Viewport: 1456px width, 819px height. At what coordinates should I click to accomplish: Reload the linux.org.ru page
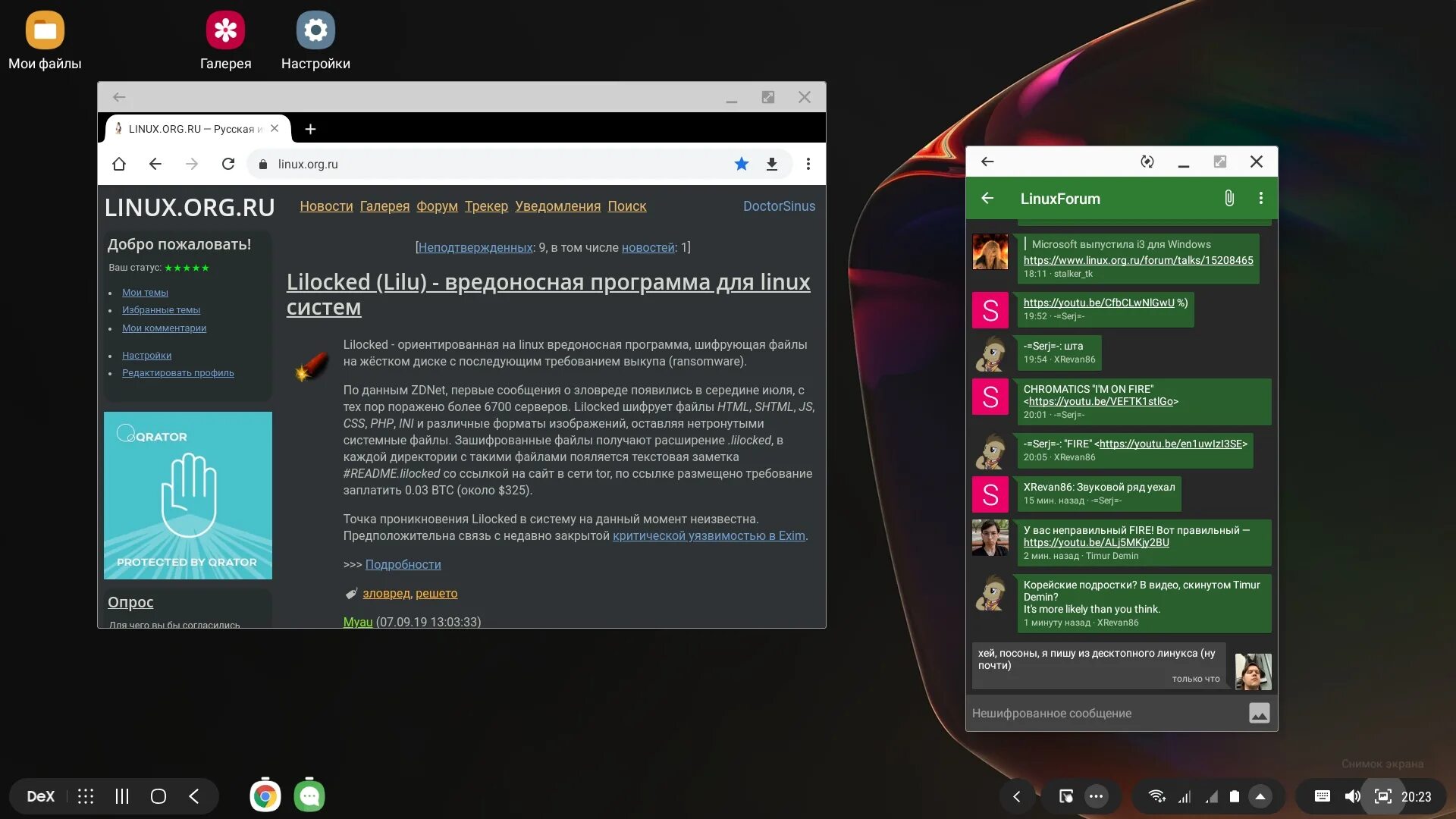228,164
